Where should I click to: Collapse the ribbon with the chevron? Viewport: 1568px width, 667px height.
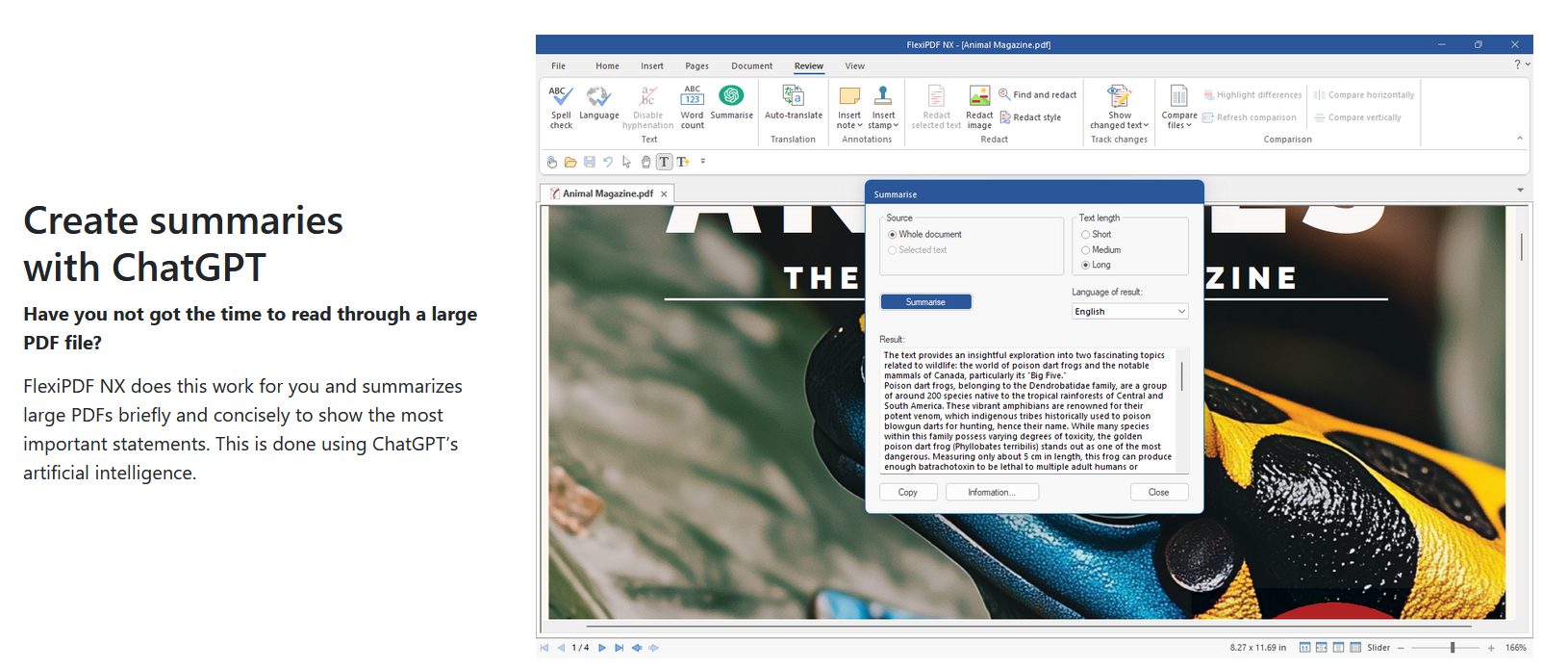click(x=1520, y=139)
